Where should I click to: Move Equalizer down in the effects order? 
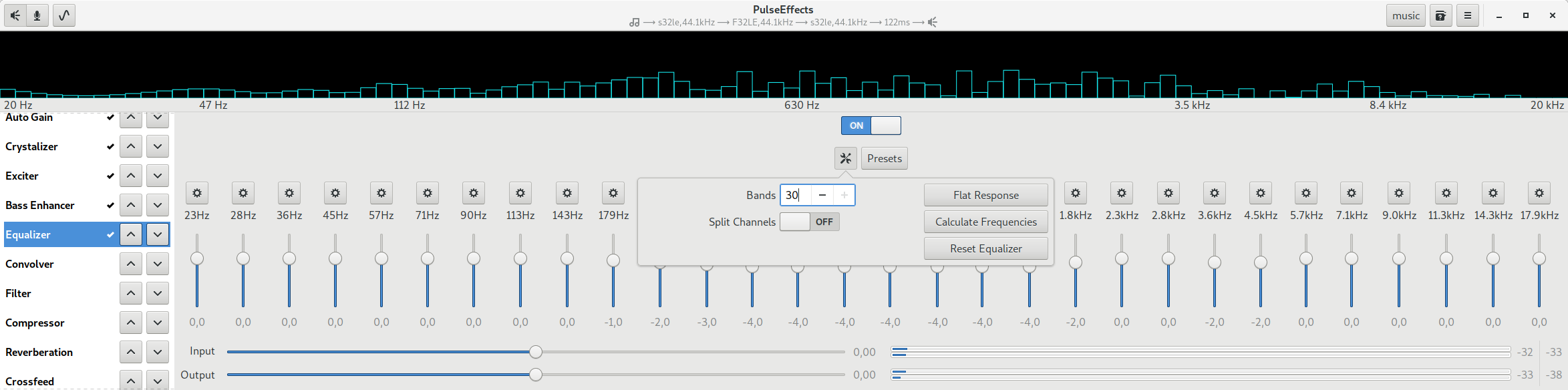coord(158,234)
